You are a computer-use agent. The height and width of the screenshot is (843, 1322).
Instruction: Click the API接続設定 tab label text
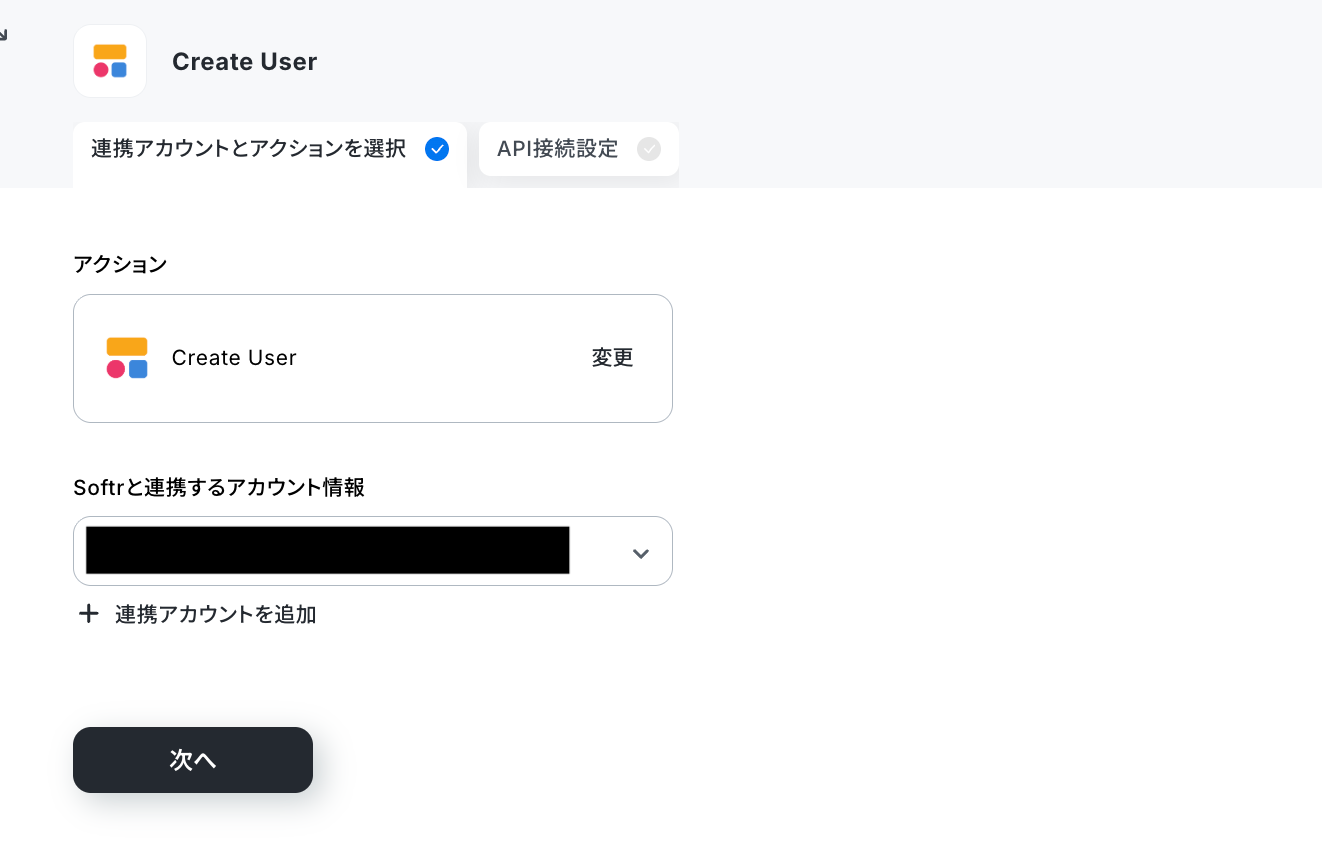coord(558,149)
